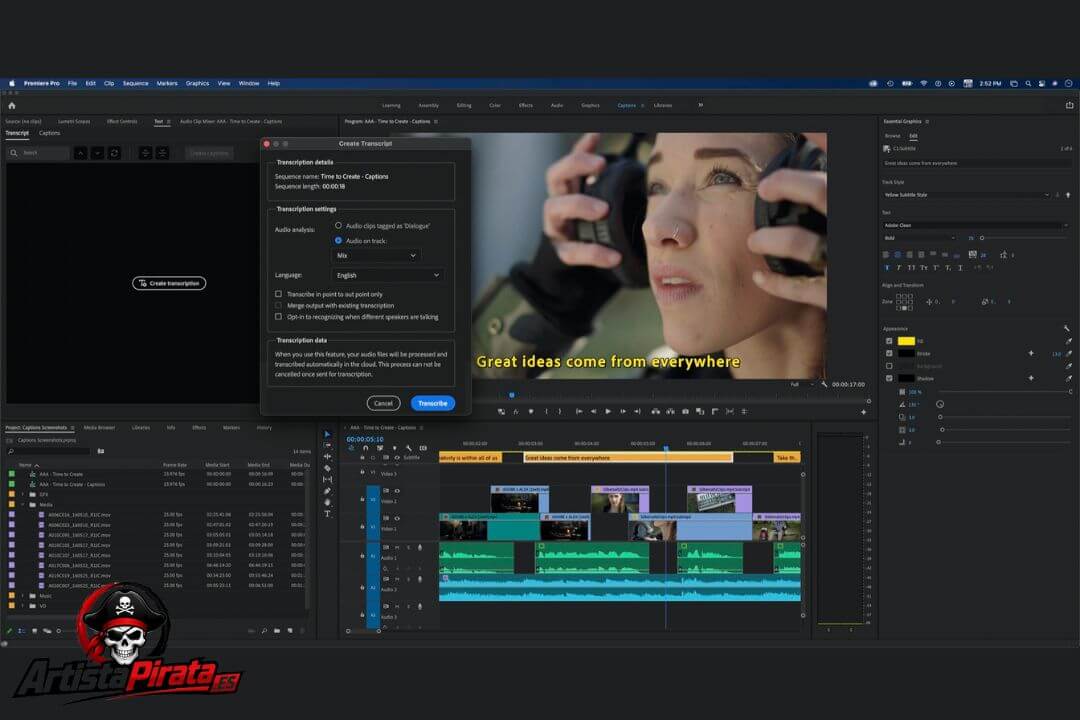Expand the VO bin in Project panel

(23, 606)
